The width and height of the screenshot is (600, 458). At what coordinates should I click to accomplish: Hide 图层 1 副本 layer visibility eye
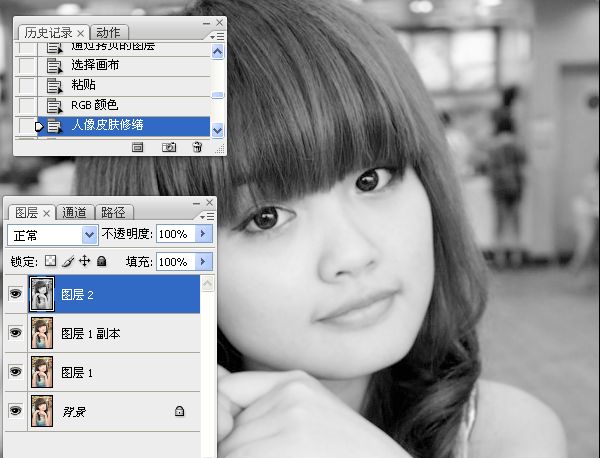click(15, 333)
